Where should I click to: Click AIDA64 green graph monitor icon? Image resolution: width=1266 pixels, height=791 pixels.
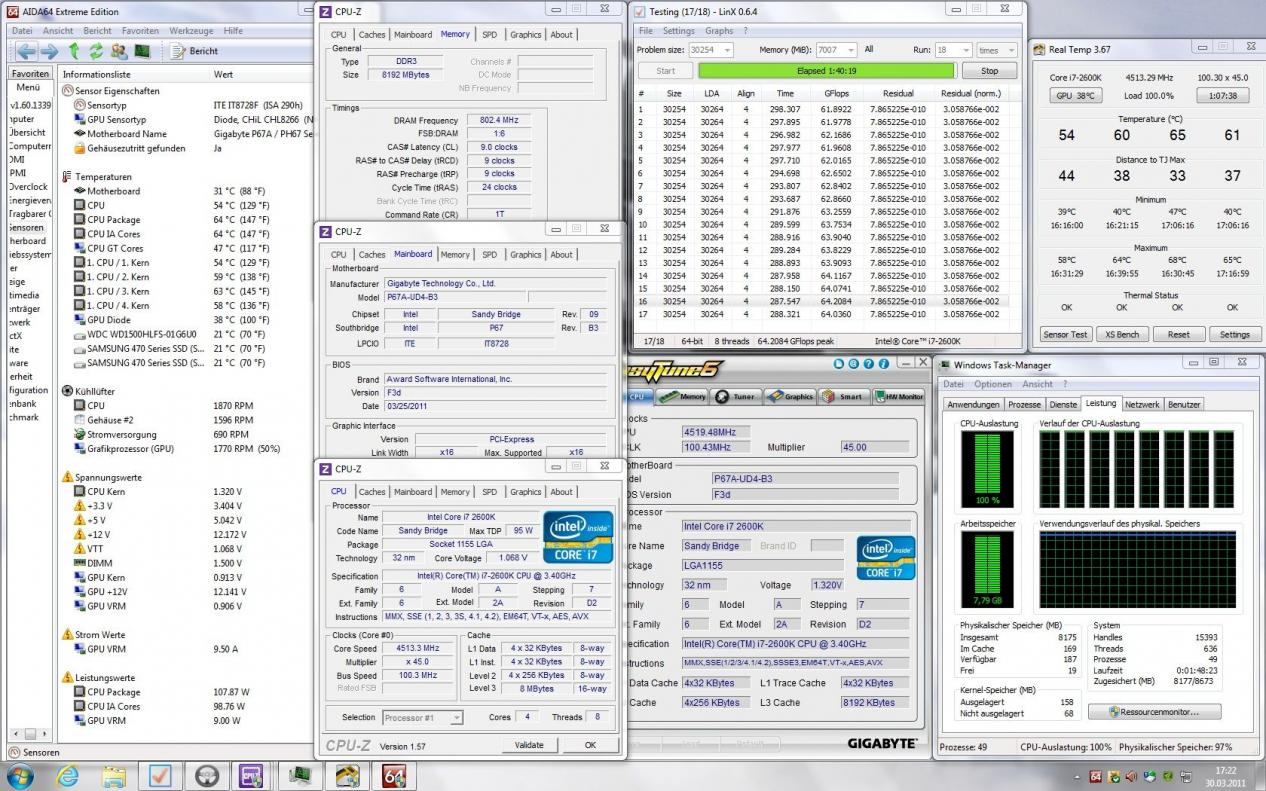tap(142, 51)
